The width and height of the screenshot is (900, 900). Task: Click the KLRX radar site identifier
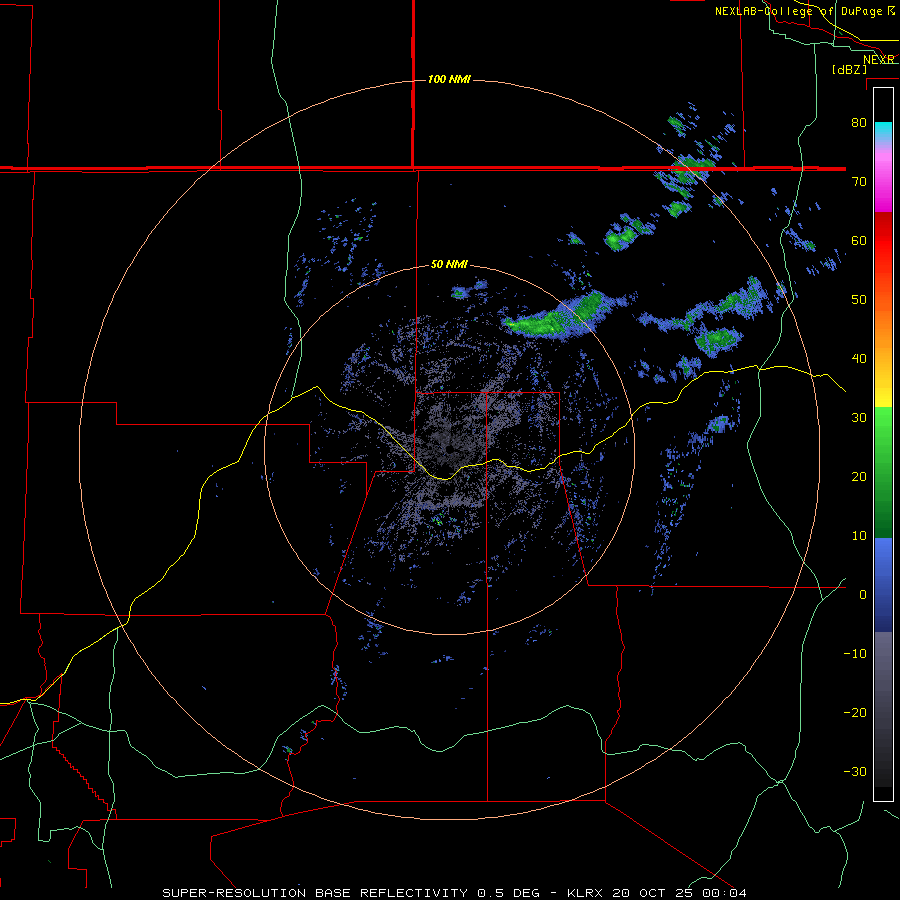[584, 893]
